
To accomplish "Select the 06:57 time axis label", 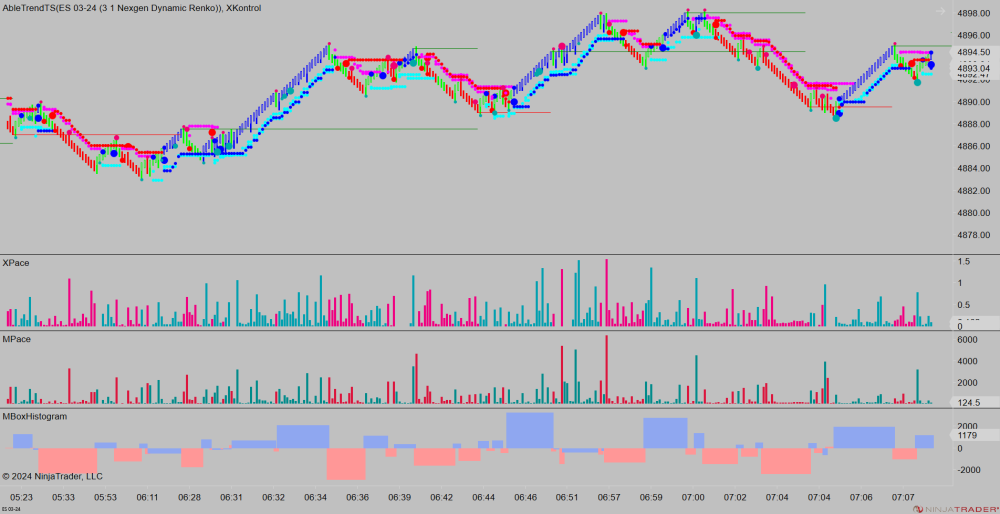I will [x=609, y=497].
